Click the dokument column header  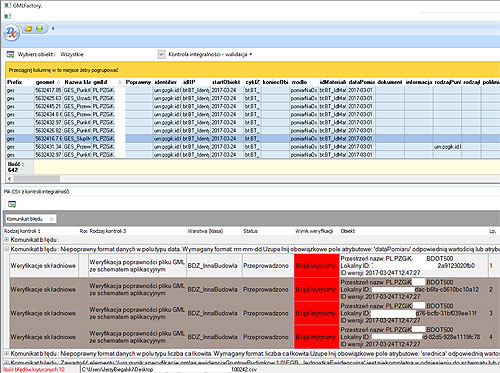(x=390, y=82)
